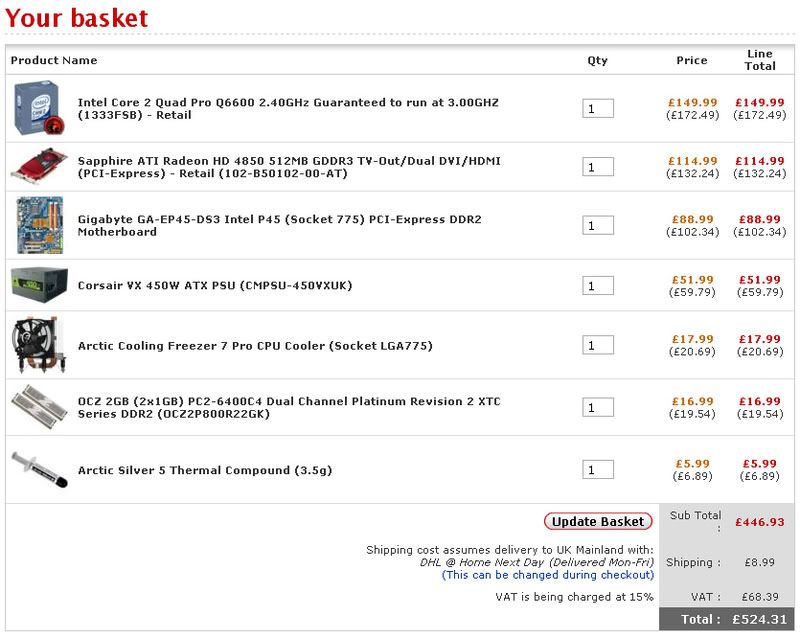Click the OCZ 2GB RAM product image
The width and height of the screenshot is (800, 638).
40,407
